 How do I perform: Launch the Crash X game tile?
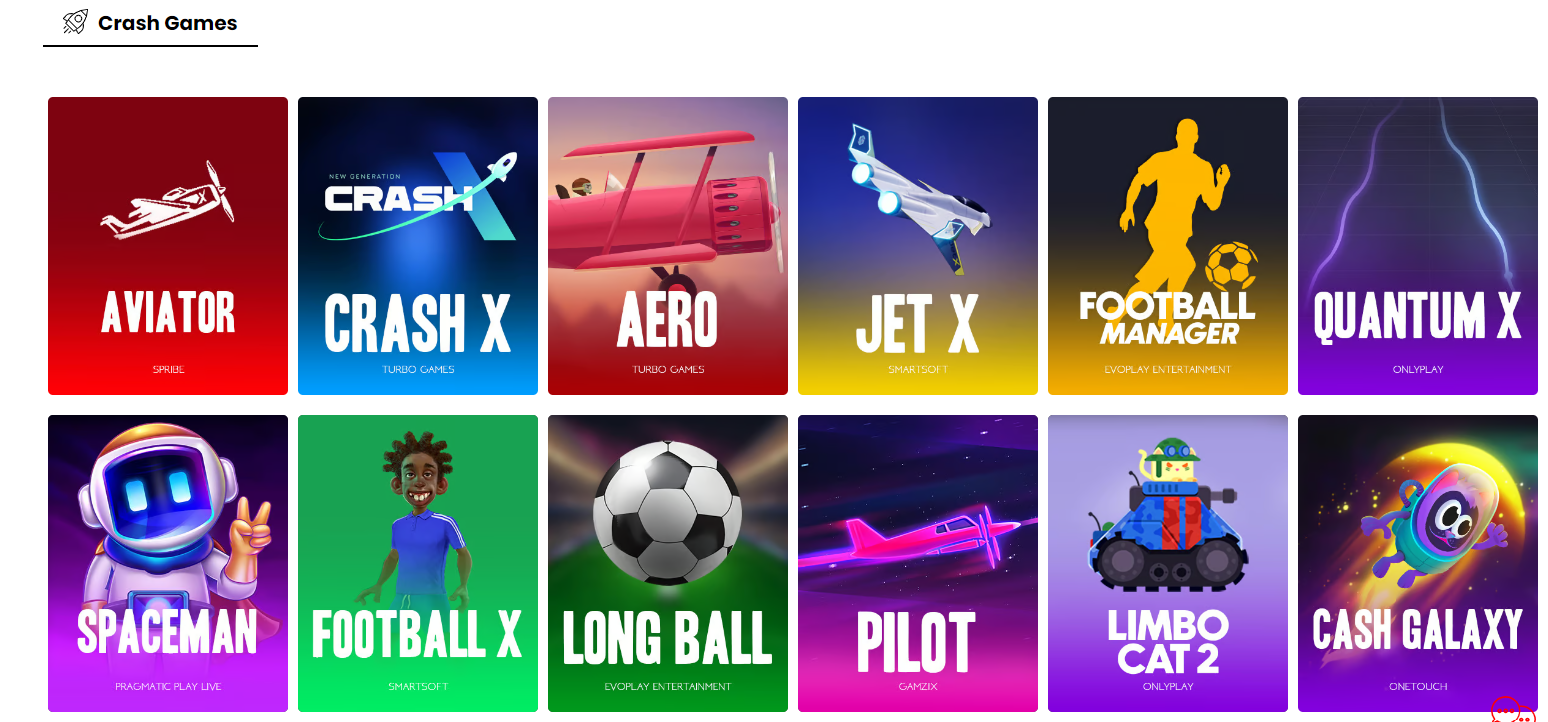click(418, 246)
